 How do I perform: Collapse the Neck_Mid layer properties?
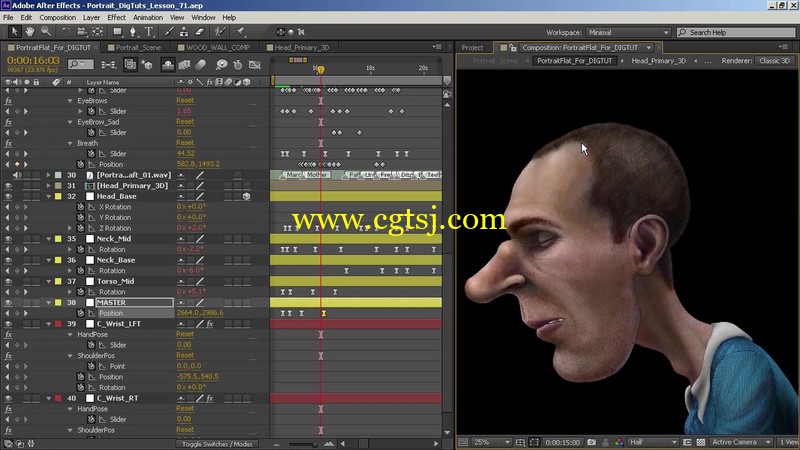click(x=49, y=239)
